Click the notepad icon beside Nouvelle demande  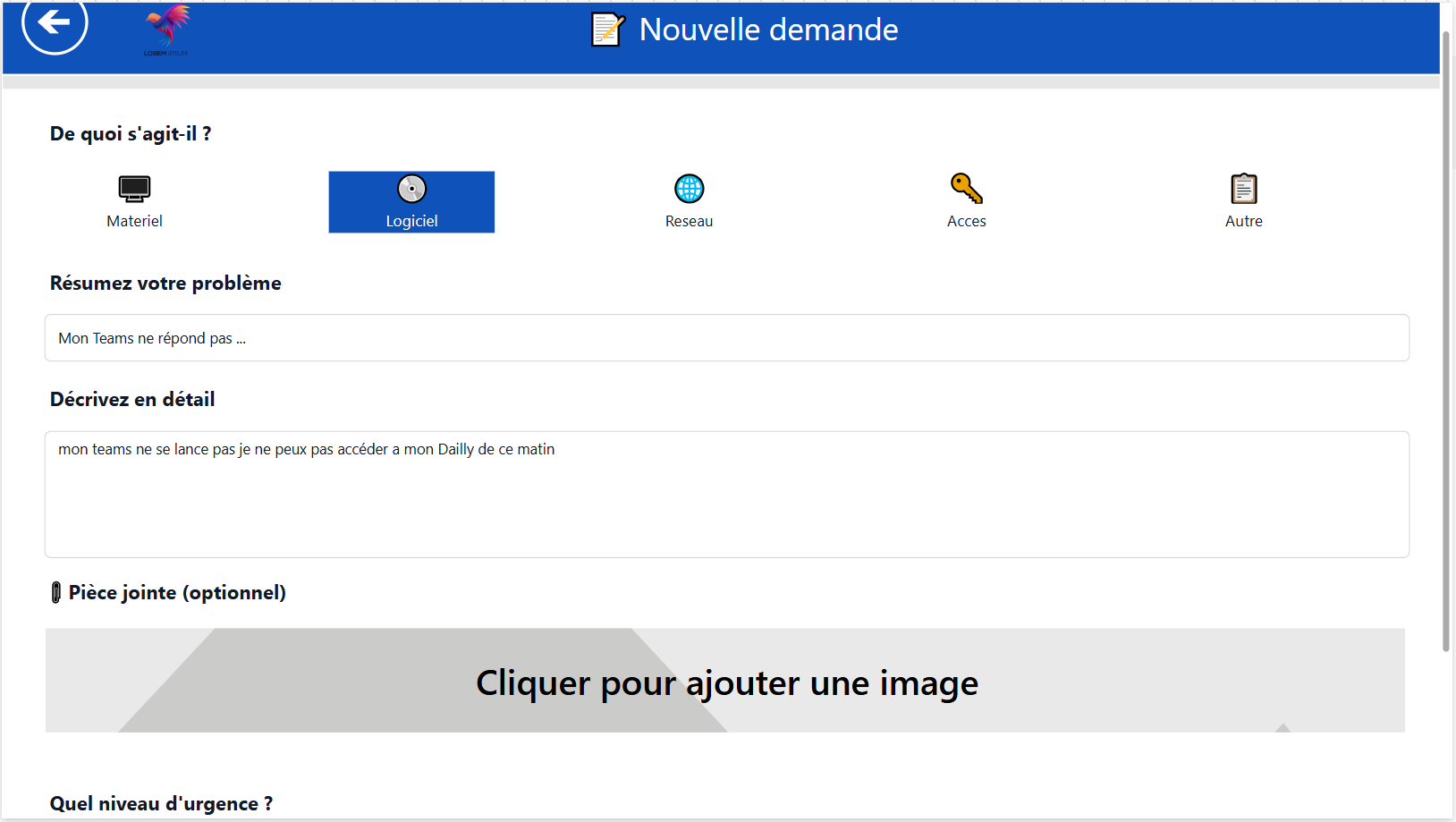pyautogui.click(x=607, y=30)
